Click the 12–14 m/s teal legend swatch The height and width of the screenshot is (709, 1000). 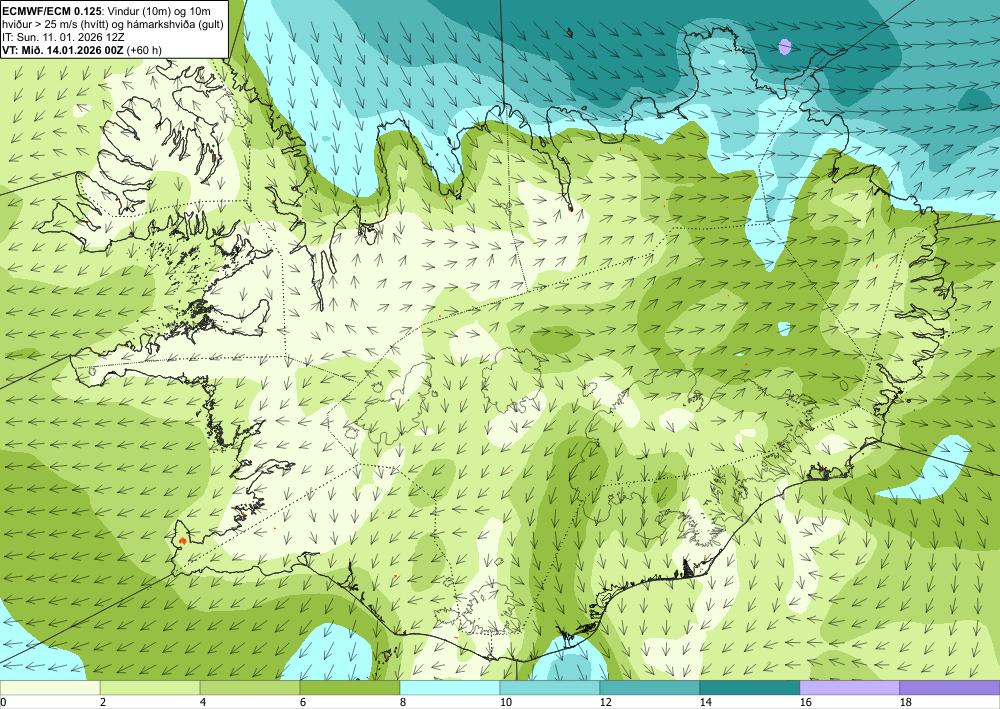tap(649, 687)
